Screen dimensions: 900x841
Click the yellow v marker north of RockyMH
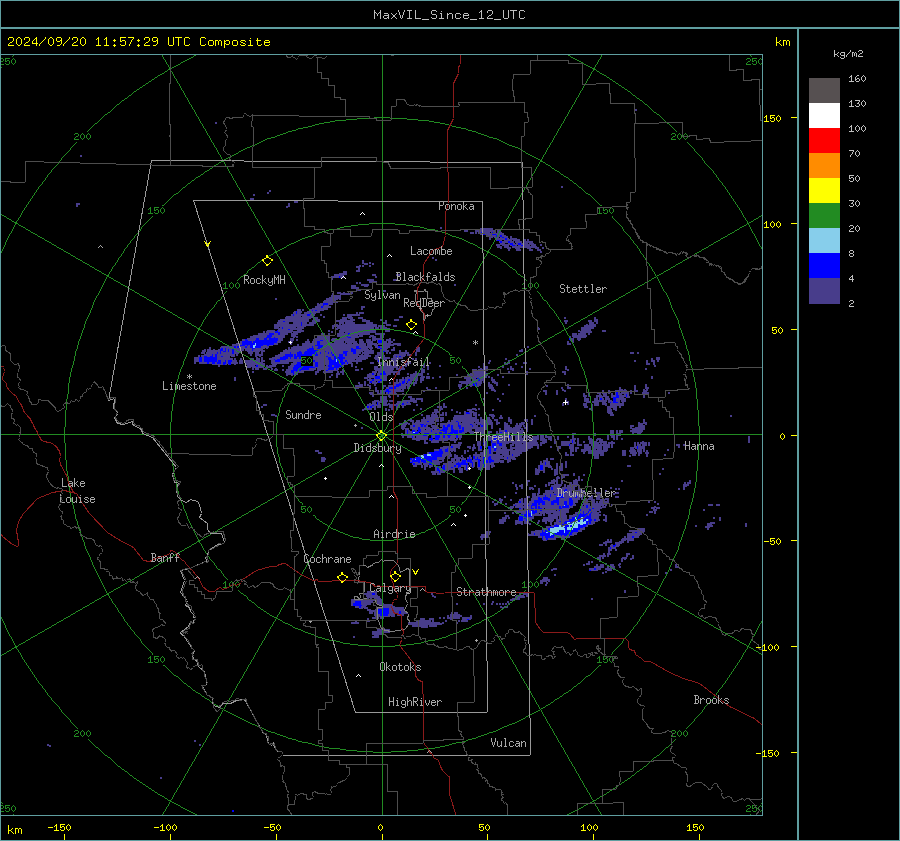pyautogui.click(x=207, y=244)
